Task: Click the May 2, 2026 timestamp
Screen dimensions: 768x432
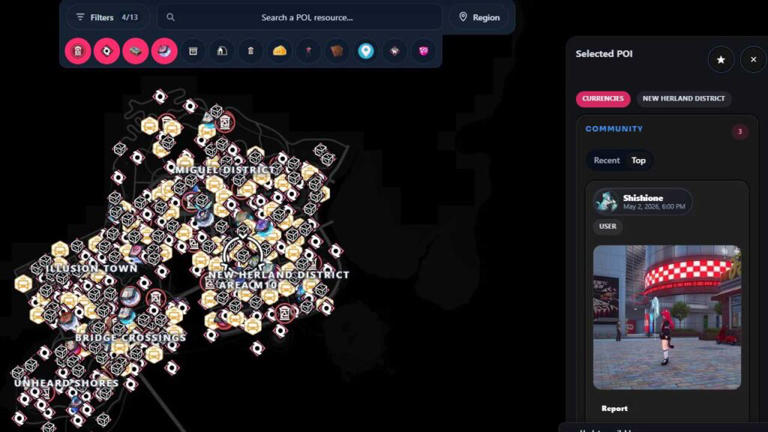Action: point(654,207)
